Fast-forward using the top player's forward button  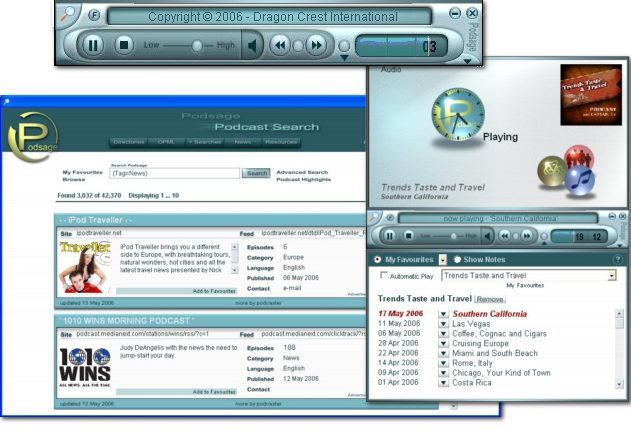[317, 45]
